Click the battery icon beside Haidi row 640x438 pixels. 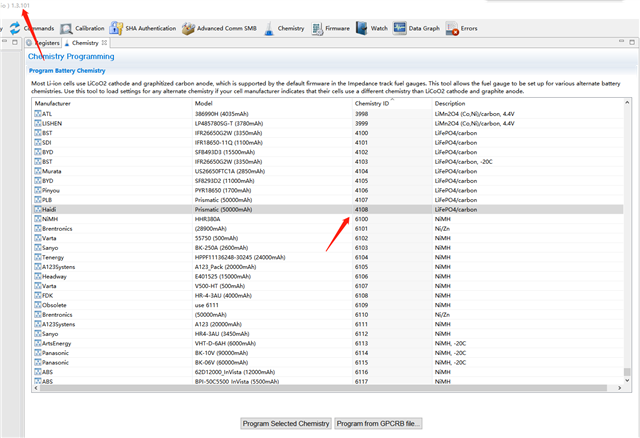(38, 209)
